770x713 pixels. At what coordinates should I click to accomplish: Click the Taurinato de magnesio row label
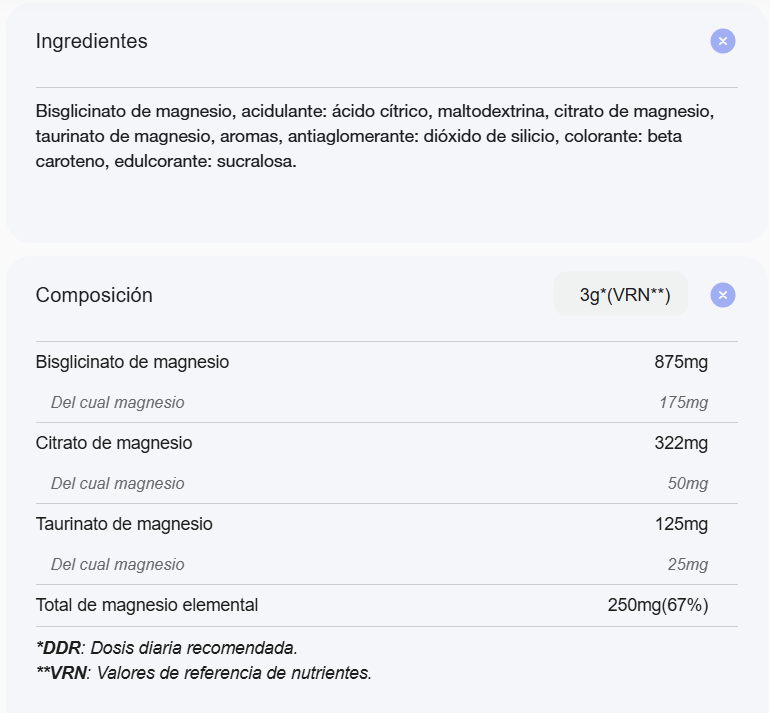(x=124, y=524)
